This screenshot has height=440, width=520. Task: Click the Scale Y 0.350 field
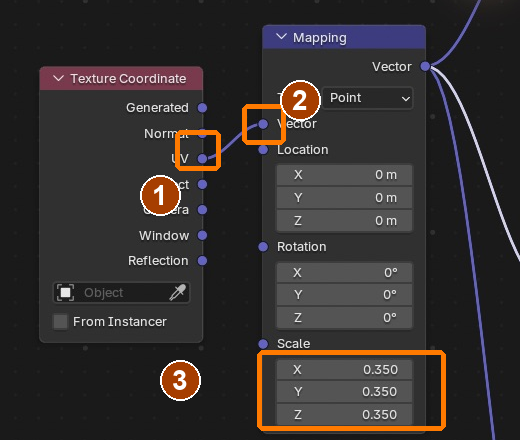pyautogui.click(x=344, y=392)
